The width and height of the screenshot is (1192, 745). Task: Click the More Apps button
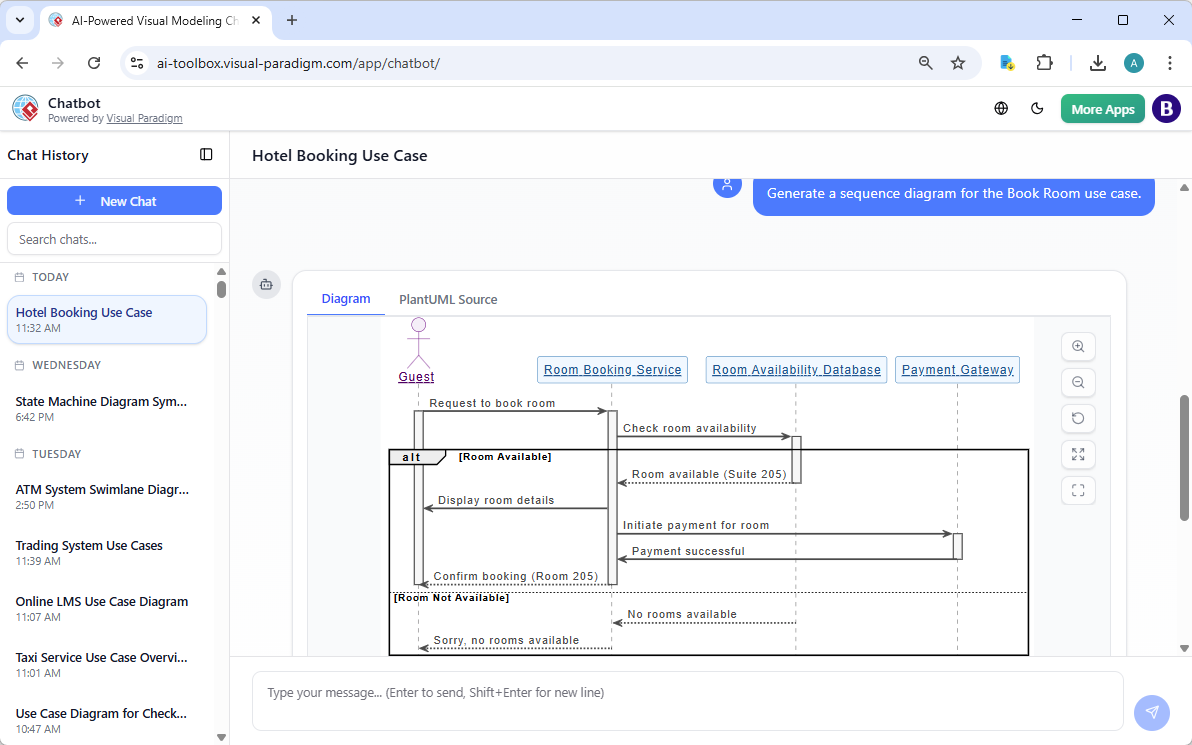1102,108
